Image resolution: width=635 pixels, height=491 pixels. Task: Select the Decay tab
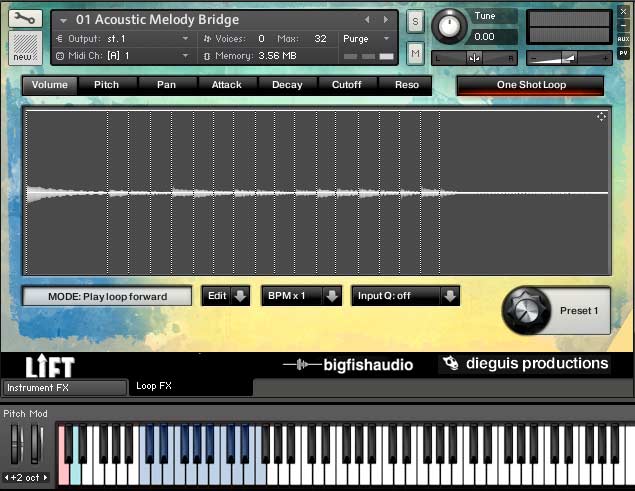pos(287,85)
